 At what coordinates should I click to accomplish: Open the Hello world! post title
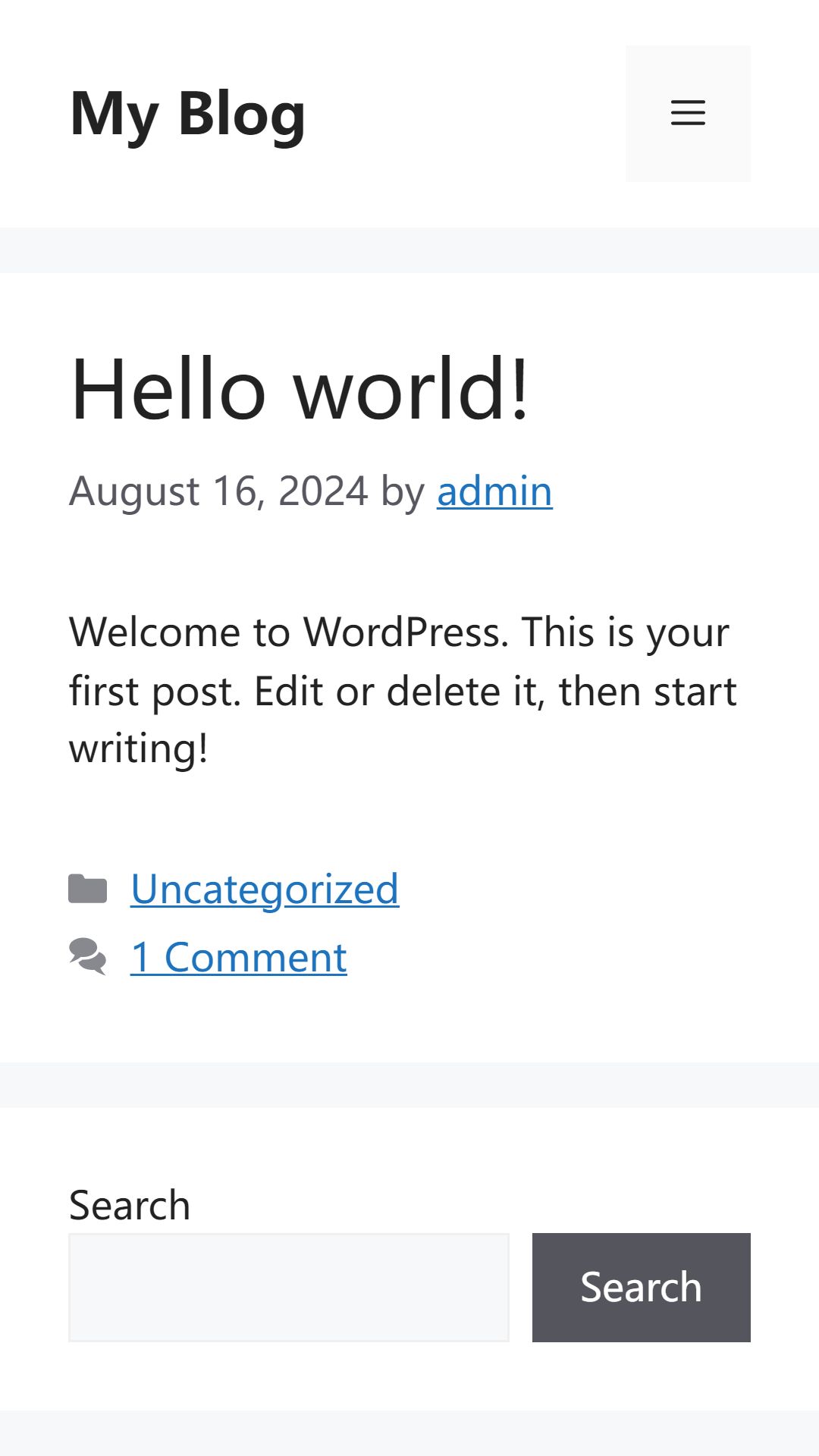point(299,389)
